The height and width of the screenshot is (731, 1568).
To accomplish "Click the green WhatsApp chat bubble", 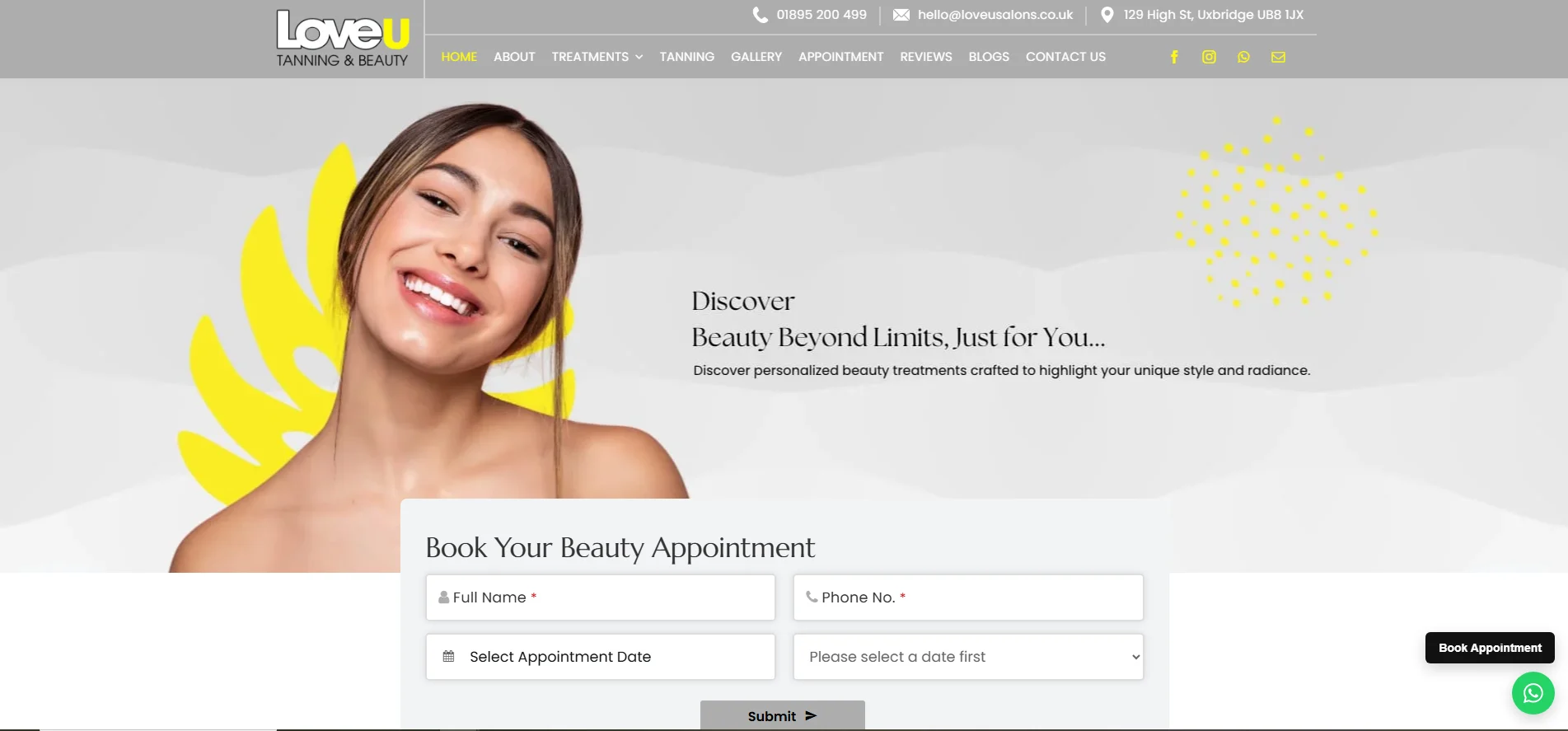I will (x=1533, y=693).
